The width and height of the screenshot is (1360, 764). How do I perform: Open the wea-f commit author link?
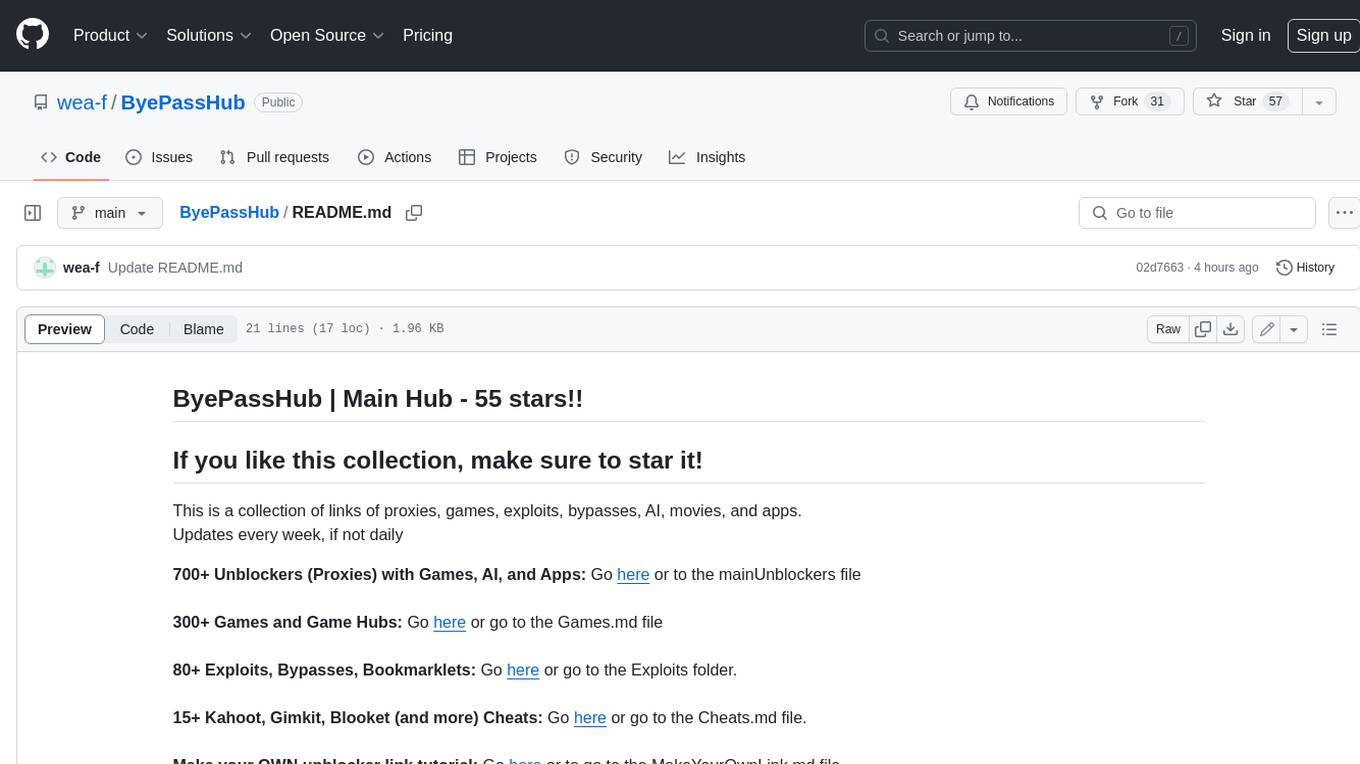click(x=81, y=268)
